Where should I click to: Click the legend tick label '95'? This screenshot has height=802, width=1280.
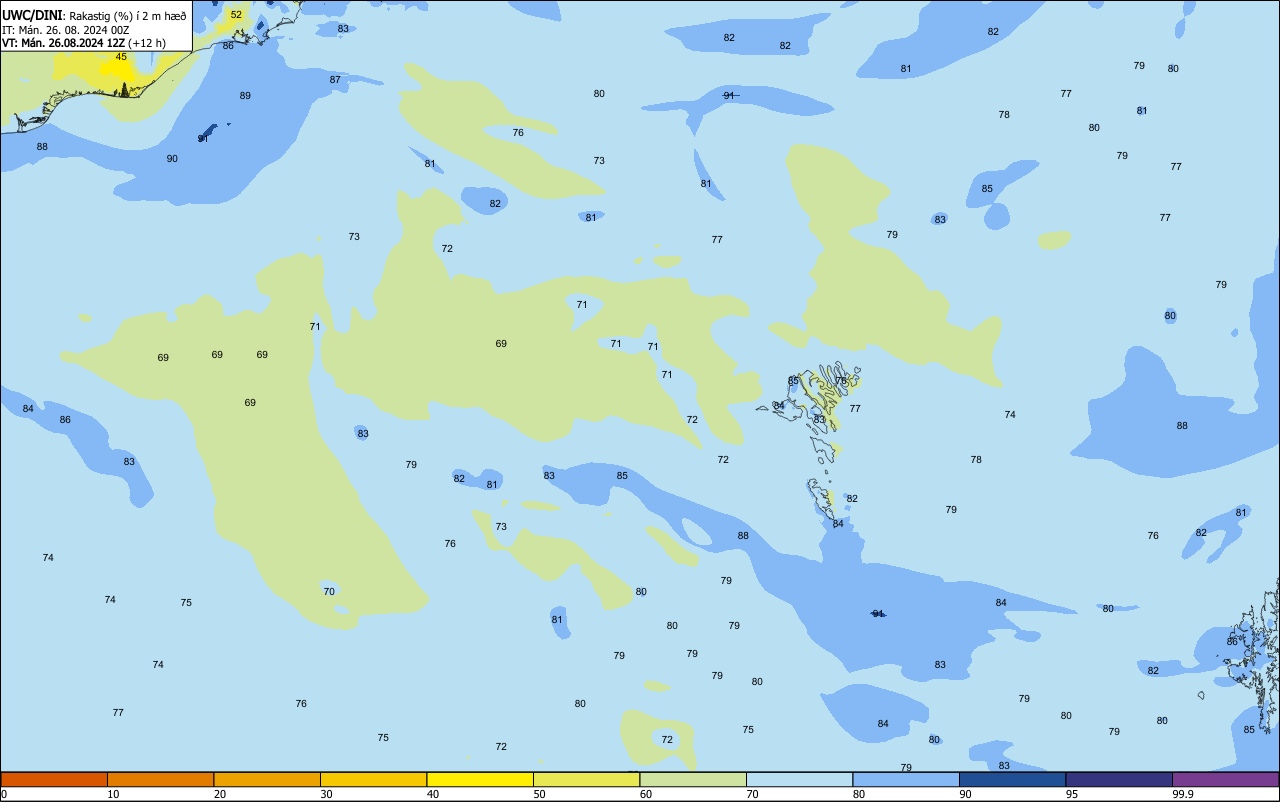pyautogui.click(x=1071, y=794)
